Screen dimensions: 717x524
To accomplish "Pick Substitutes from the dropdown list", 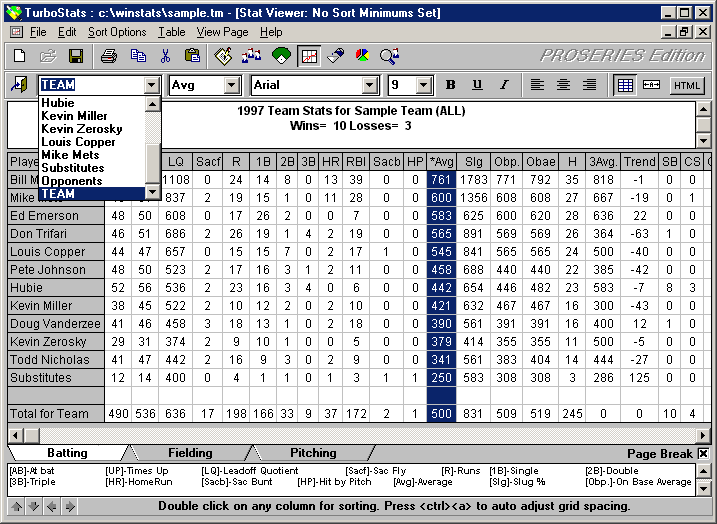I will tap(92, 168).
